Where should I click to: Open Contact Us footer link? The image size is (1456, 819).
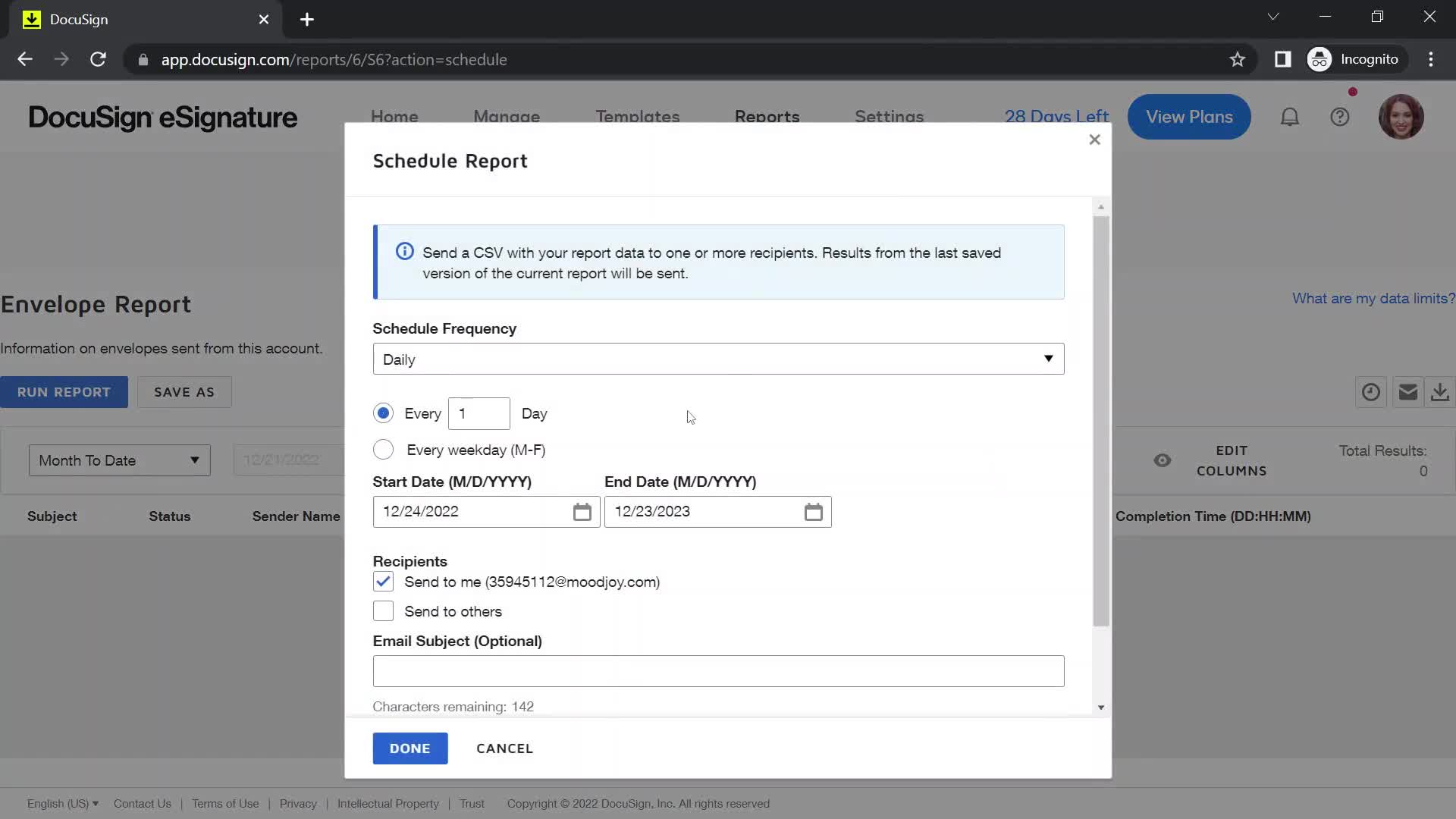click(143, 804)
